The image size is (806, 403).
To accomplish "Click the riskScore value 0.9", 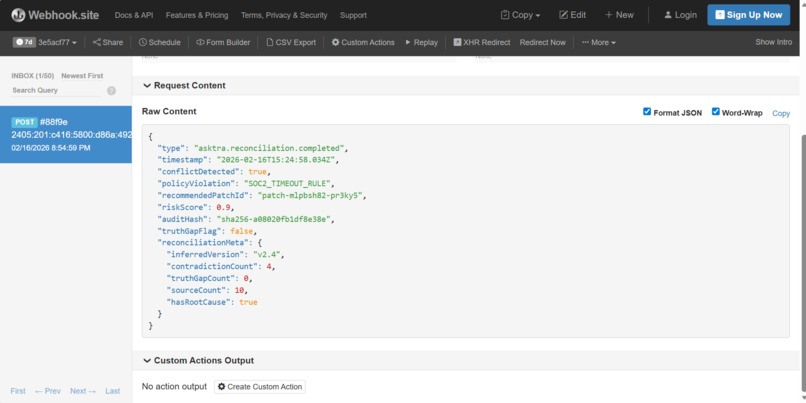I will tap(225, 207).
